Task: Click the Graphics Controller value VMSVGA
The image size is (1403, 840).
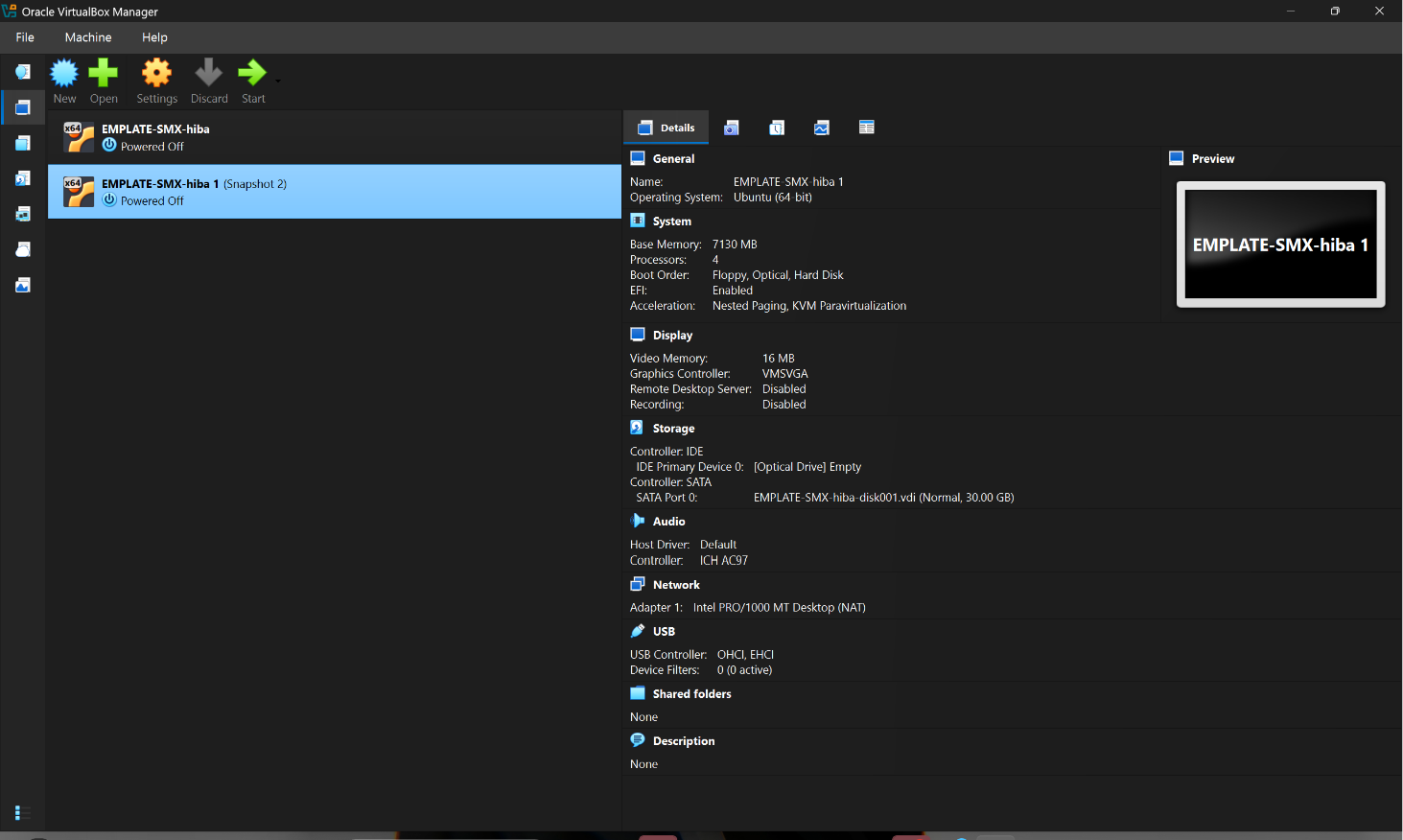Action: [785, 374]
